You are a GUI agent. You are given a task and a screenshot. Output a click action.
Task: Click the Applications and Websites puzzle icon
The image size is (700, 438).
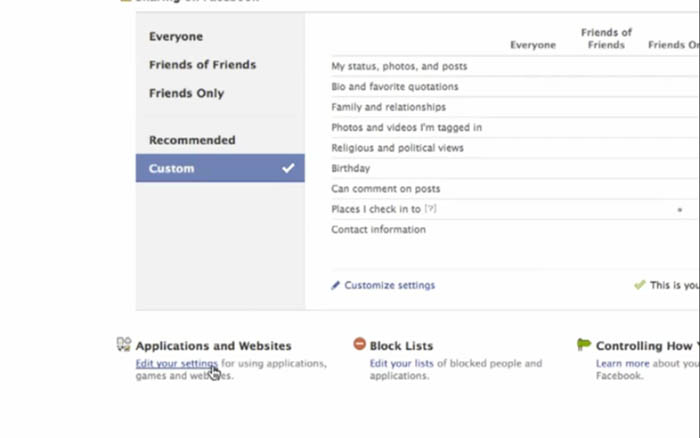click(124, 344)
